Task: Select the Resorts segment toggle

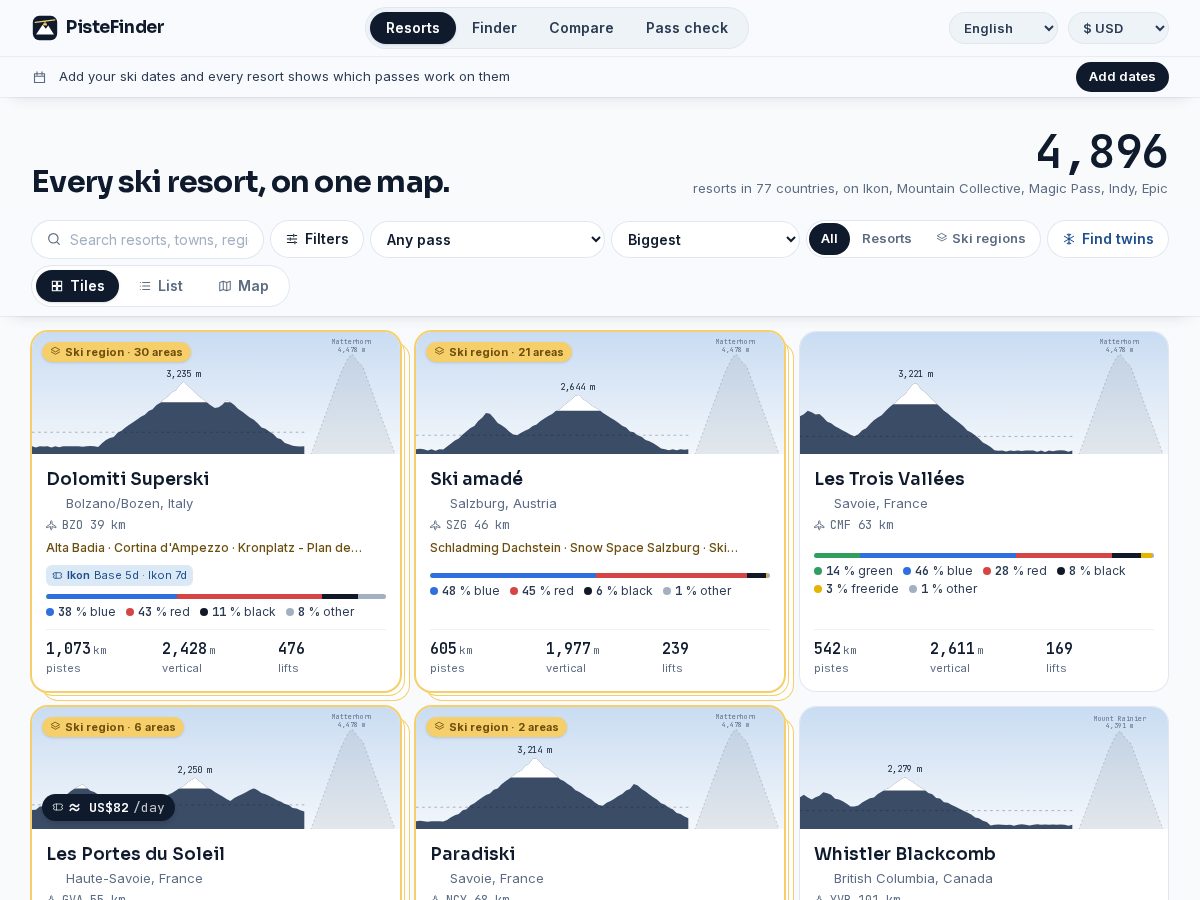Action: click(887, 239)
